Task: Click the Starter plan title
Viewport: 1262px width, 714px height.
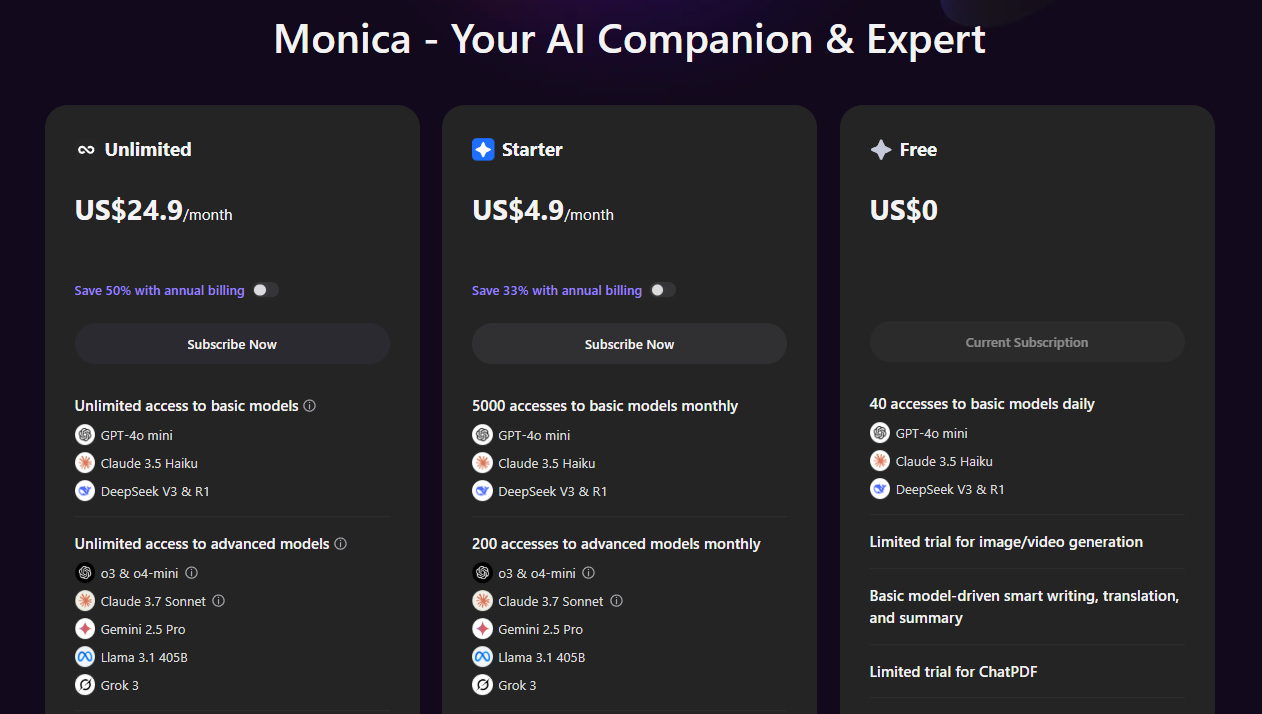Action: [x=532, y=150]
